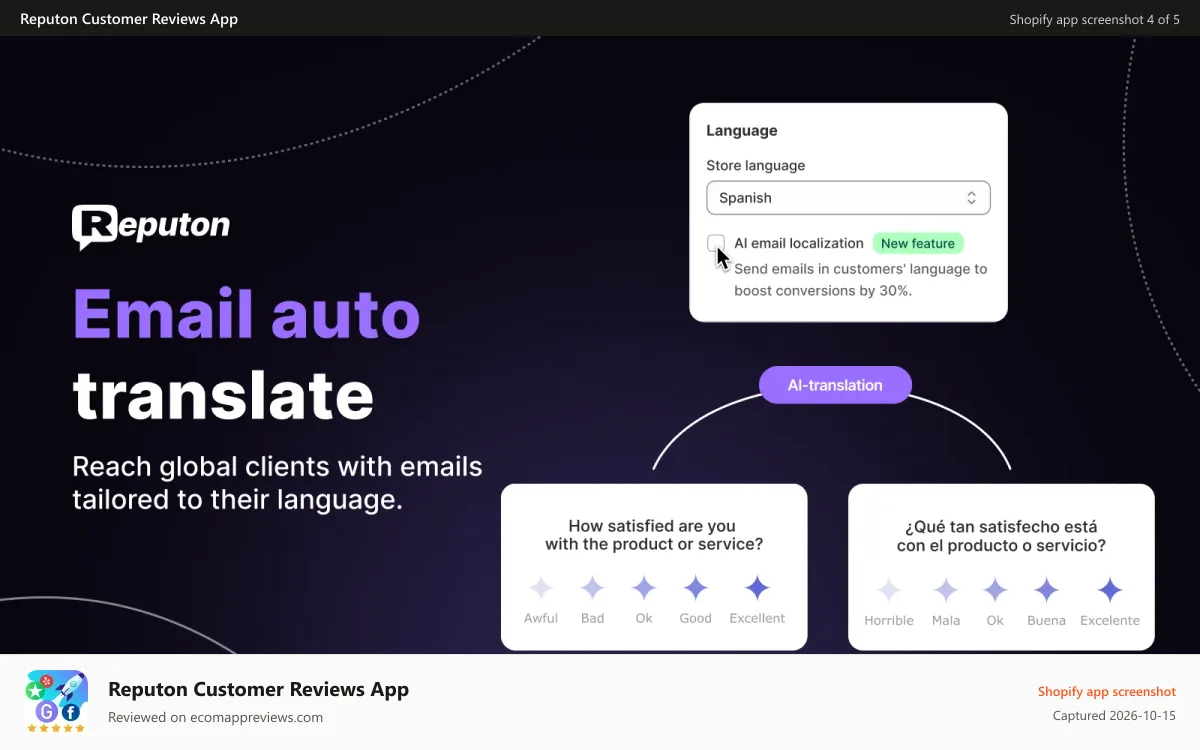Click the Shopify app screenshot 4 of 5 text
Screen dimensions: 1200x750
pyautogui.click(x=1094, y=19)
